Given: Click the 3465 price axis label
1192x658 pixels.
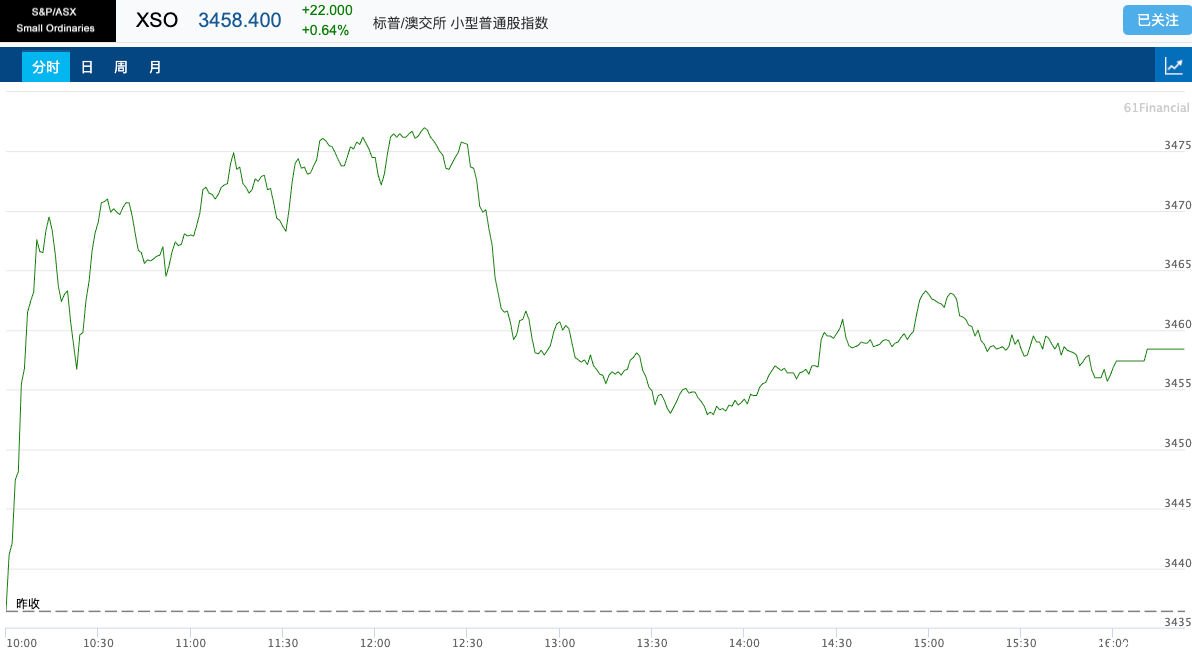Looking at the screenshot, I should coord(1178,264).
